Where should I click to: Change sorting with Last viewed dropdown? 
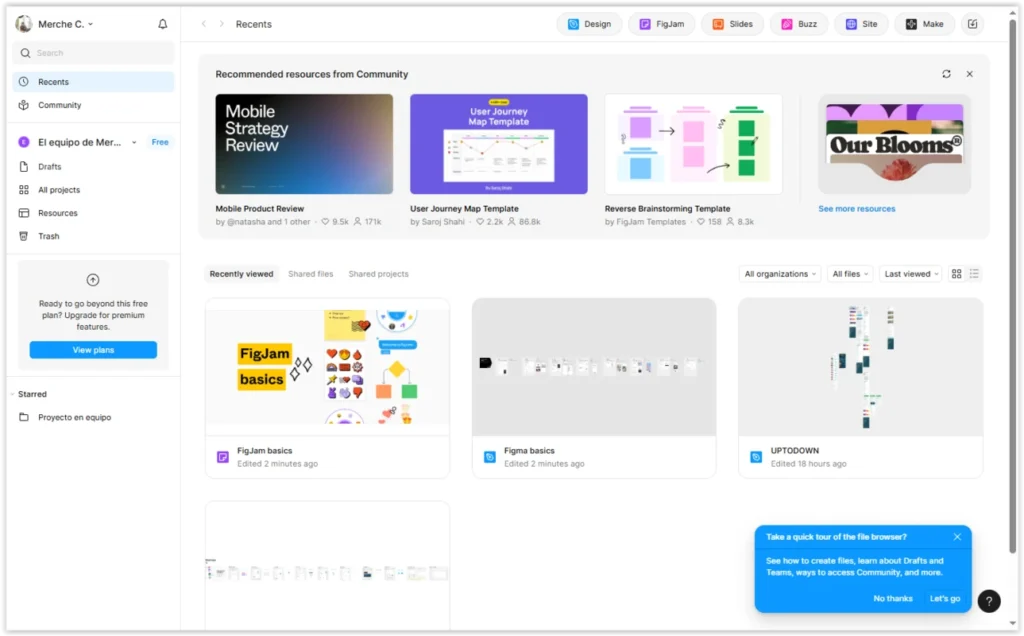click(x=909, y=273)
